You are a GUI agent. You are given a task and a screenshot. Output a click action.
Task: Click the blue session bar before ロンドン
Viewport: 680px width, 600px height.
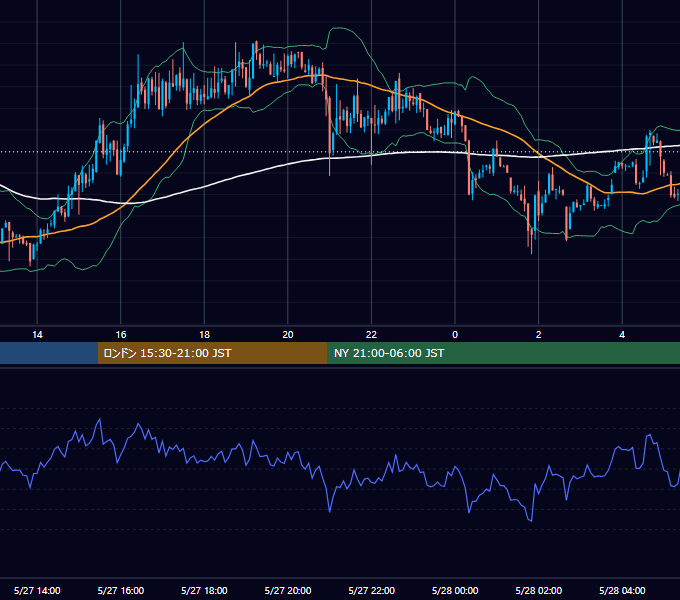tap(49, 353)
